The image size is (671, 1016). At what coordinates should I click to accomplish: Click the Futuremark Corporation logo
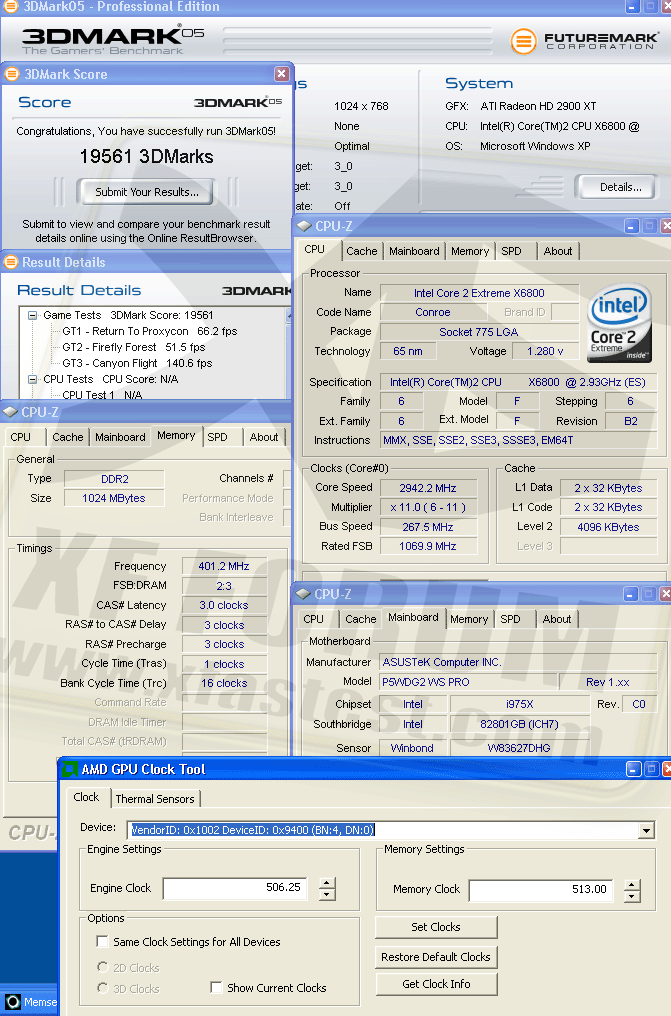584,41
